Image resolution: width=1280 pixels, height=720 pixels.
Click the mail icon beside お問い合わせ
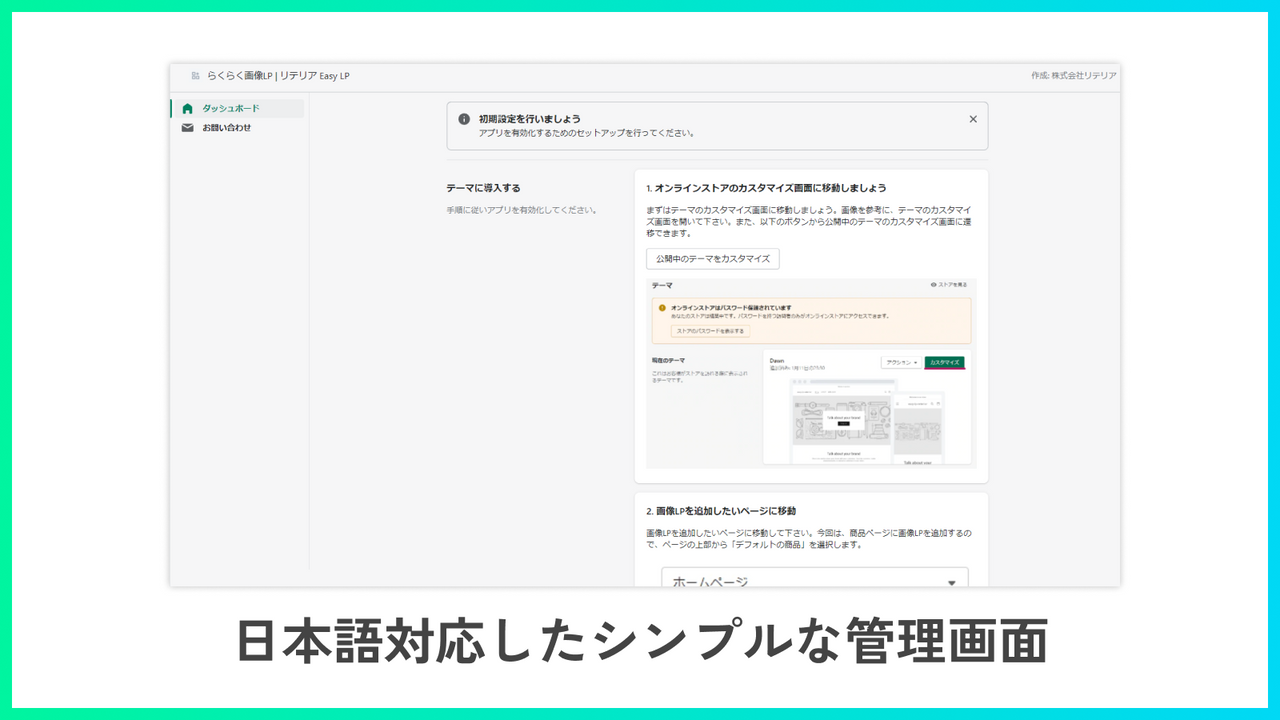(189, 127)
